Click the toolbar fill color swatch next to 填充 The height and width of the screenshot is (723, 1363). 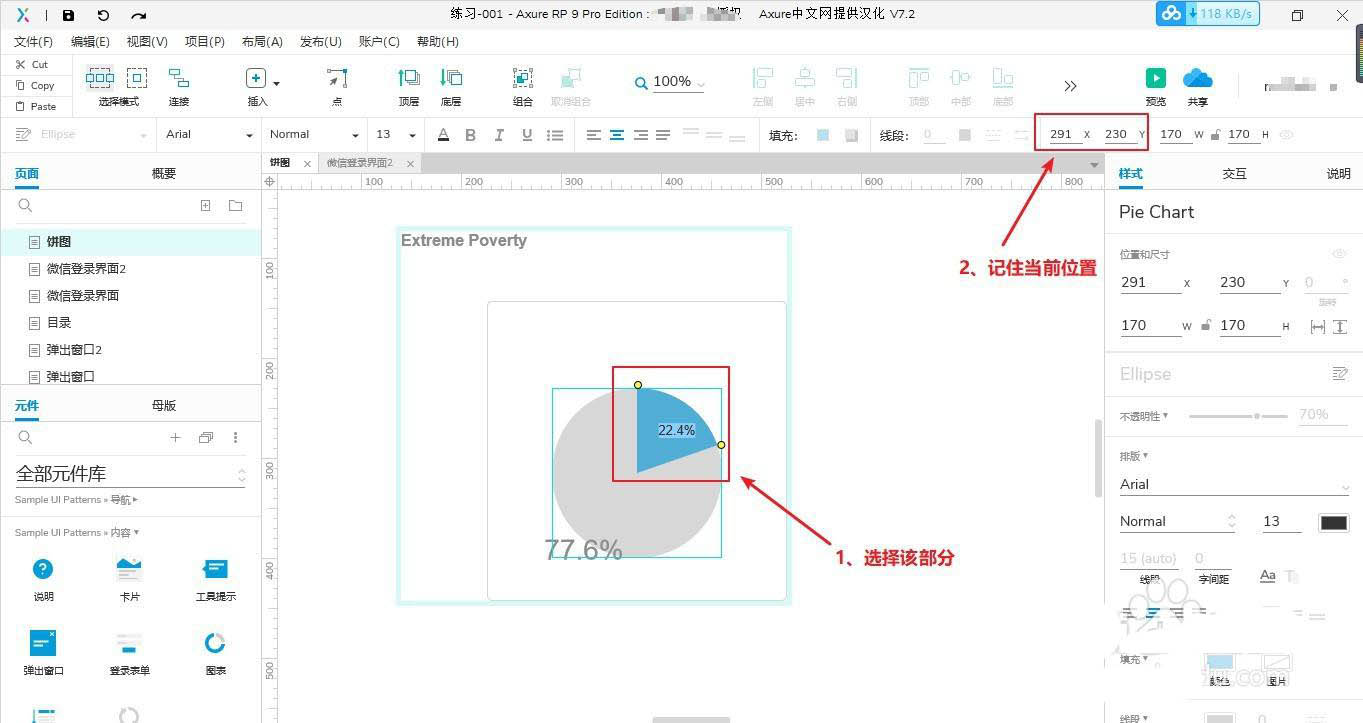[x=823, y=135]
